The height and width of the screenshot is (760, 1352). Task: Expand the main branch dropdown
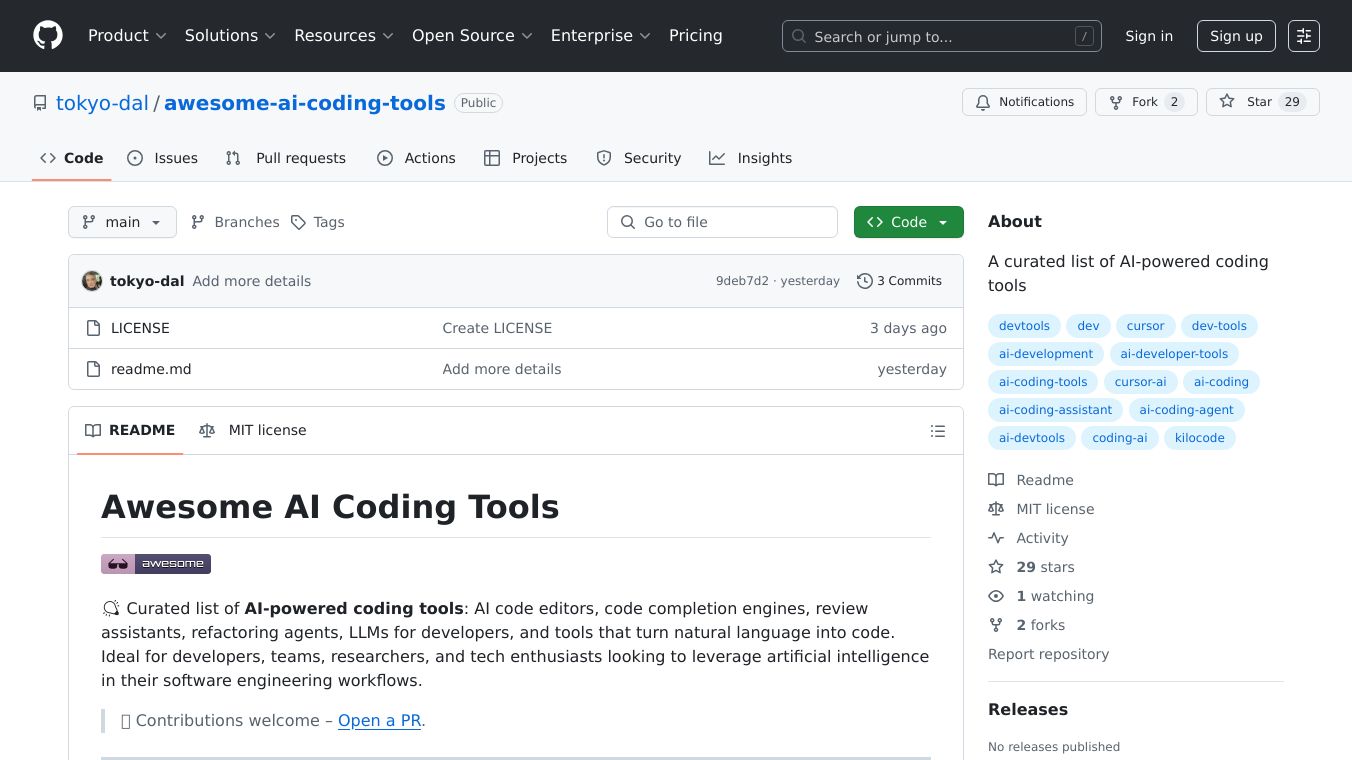coord(122,222)
